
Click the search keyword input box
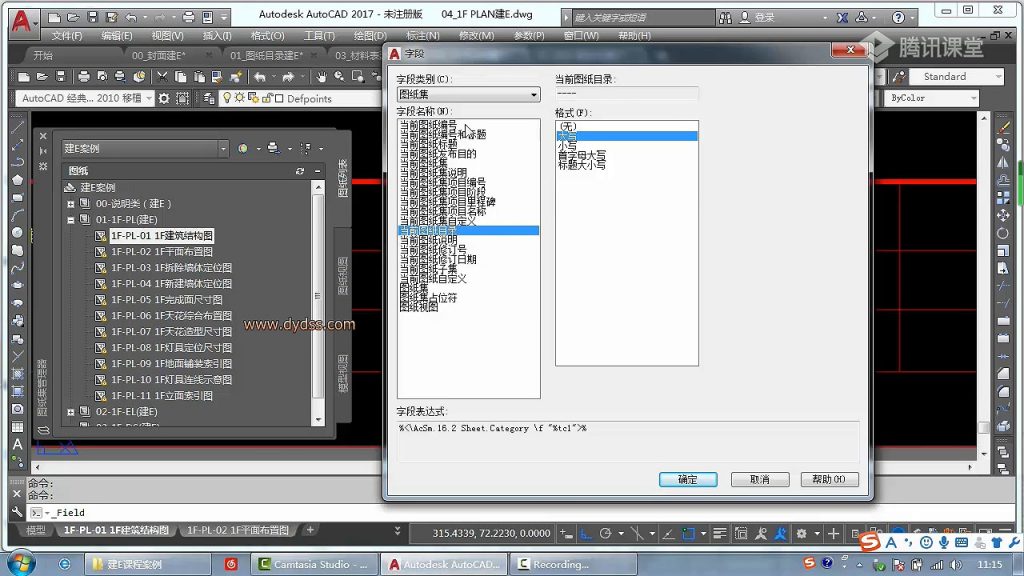[x=643, y=18]
